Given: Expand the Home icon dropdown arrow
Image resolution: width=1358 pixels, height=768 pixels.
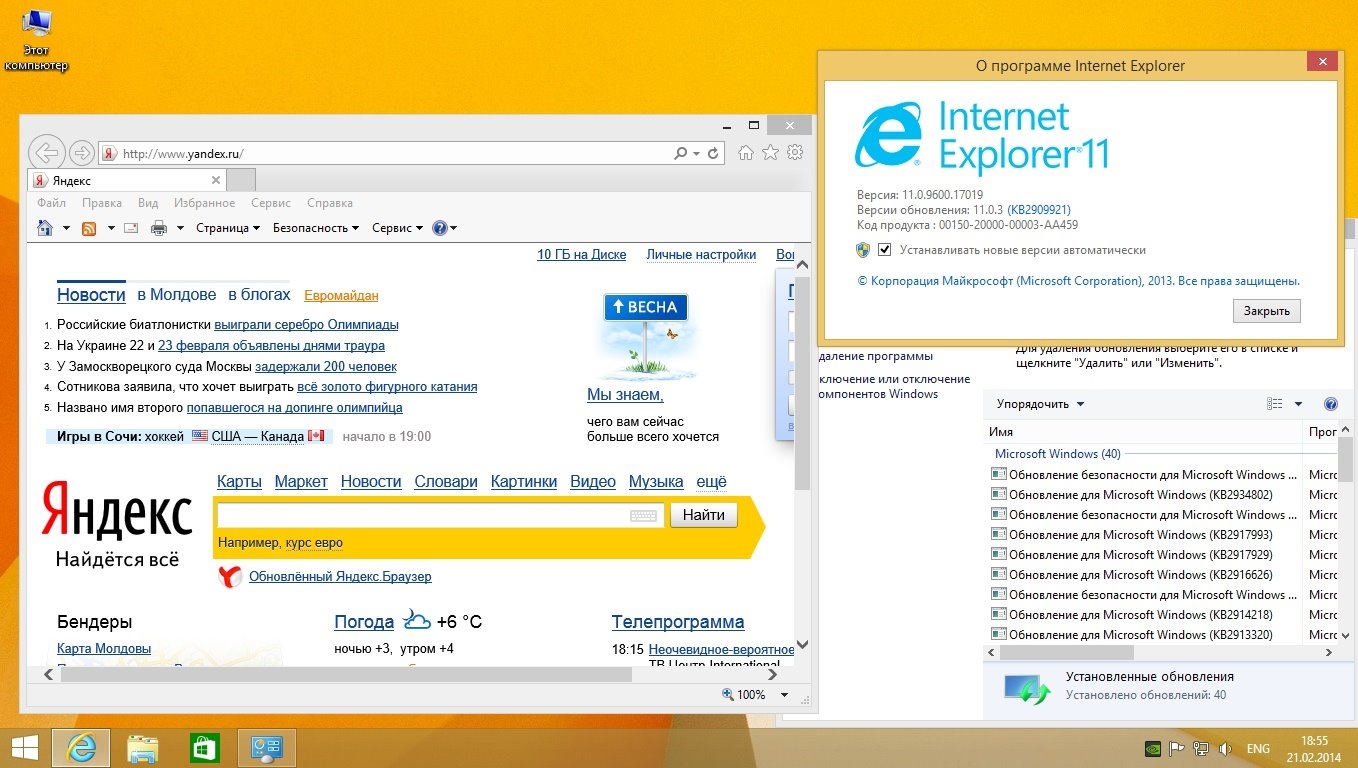Looking at the screenshot, I should click(66, 228).
